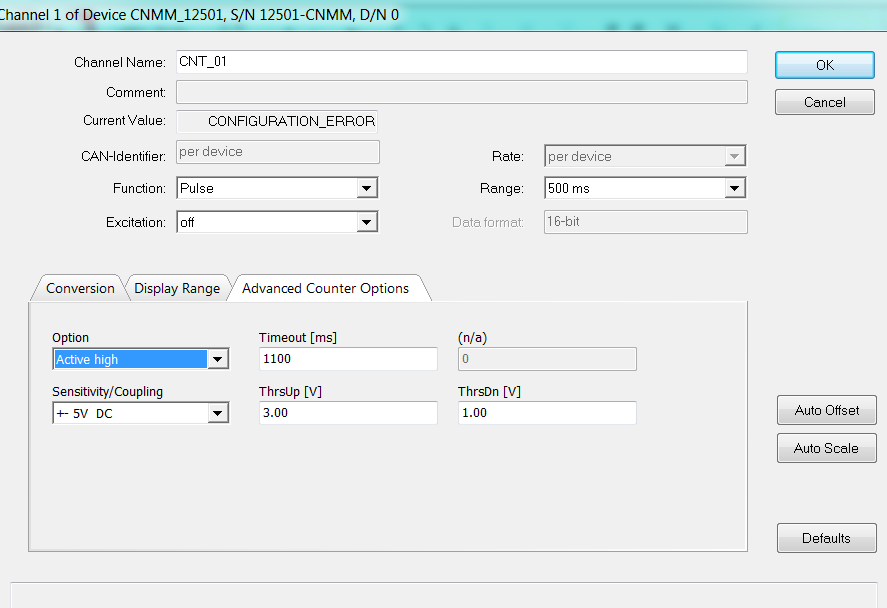Open the Range dropdown showing 500 ms

click(x=645, y=188)
